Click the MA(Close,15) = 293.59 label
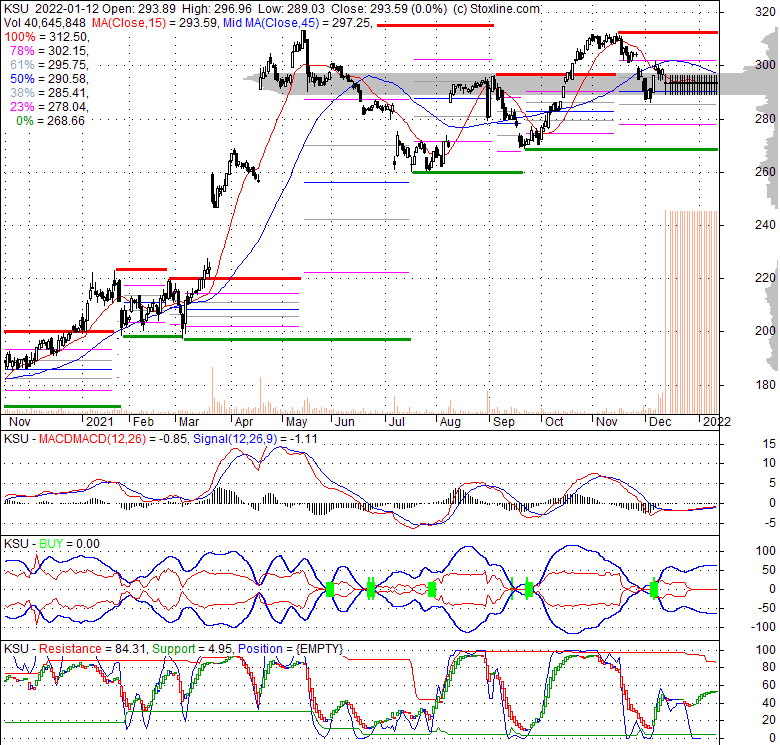The height and width of the screenshot is (745, 780). point(153,23)
